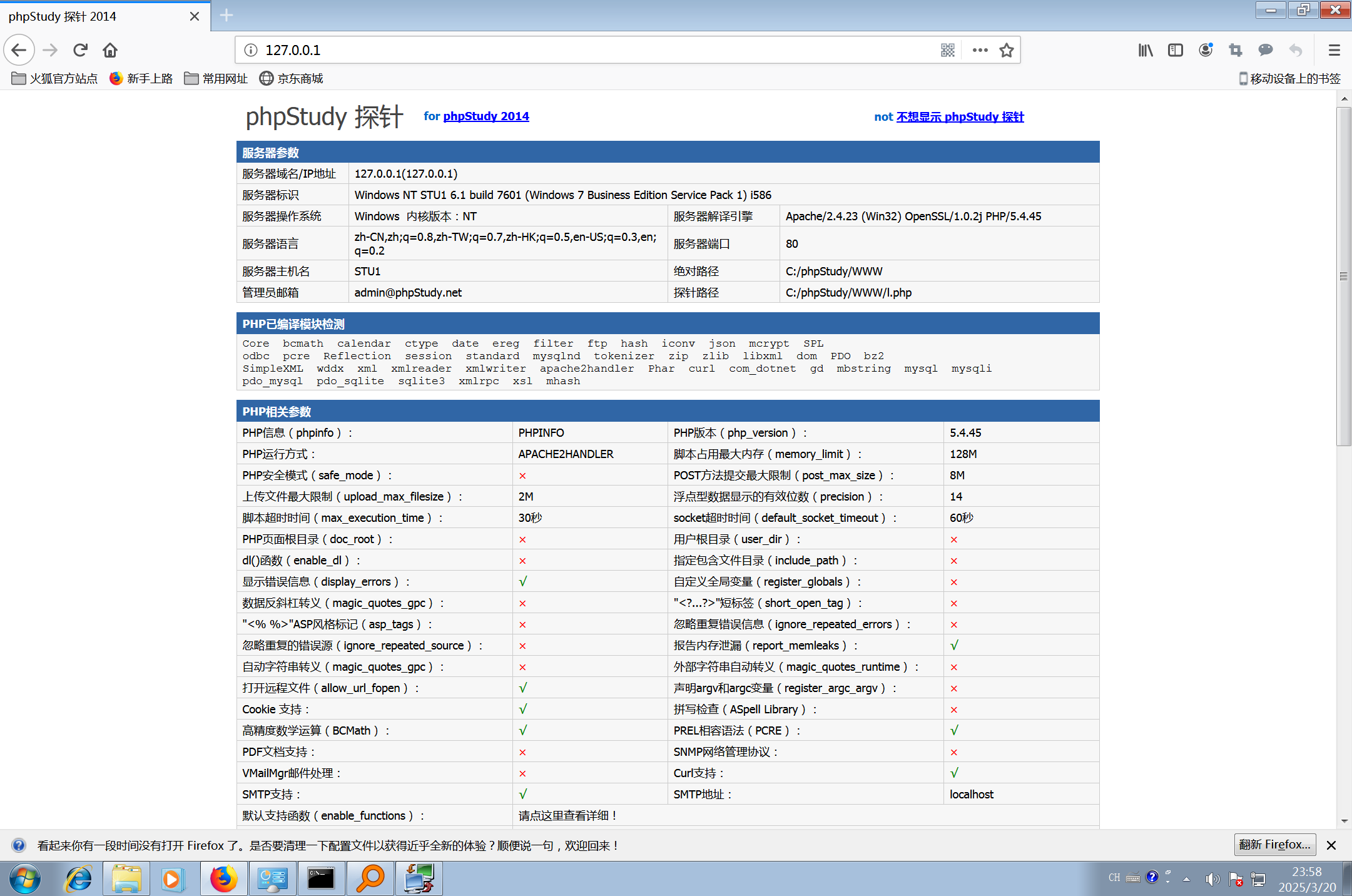Click the system volume speaker icon

(x=1211, y=879)
